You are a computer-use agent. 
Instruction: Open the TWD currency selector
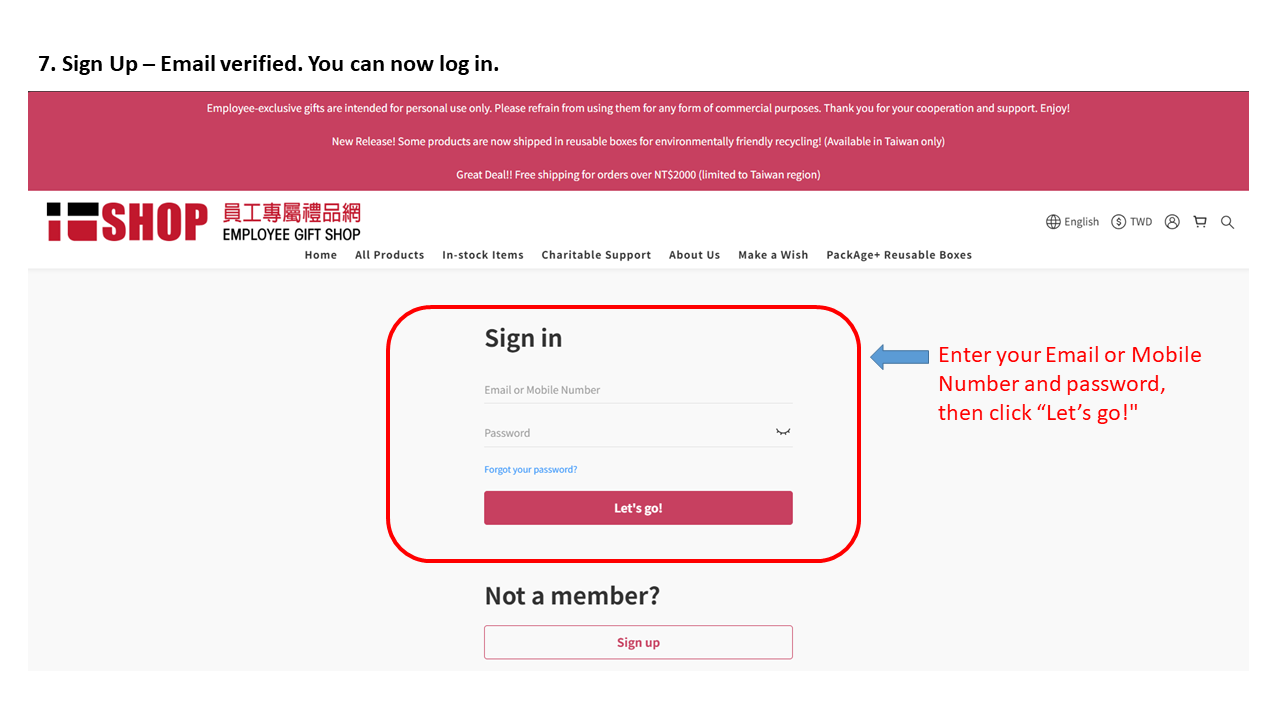(1141, 222)
